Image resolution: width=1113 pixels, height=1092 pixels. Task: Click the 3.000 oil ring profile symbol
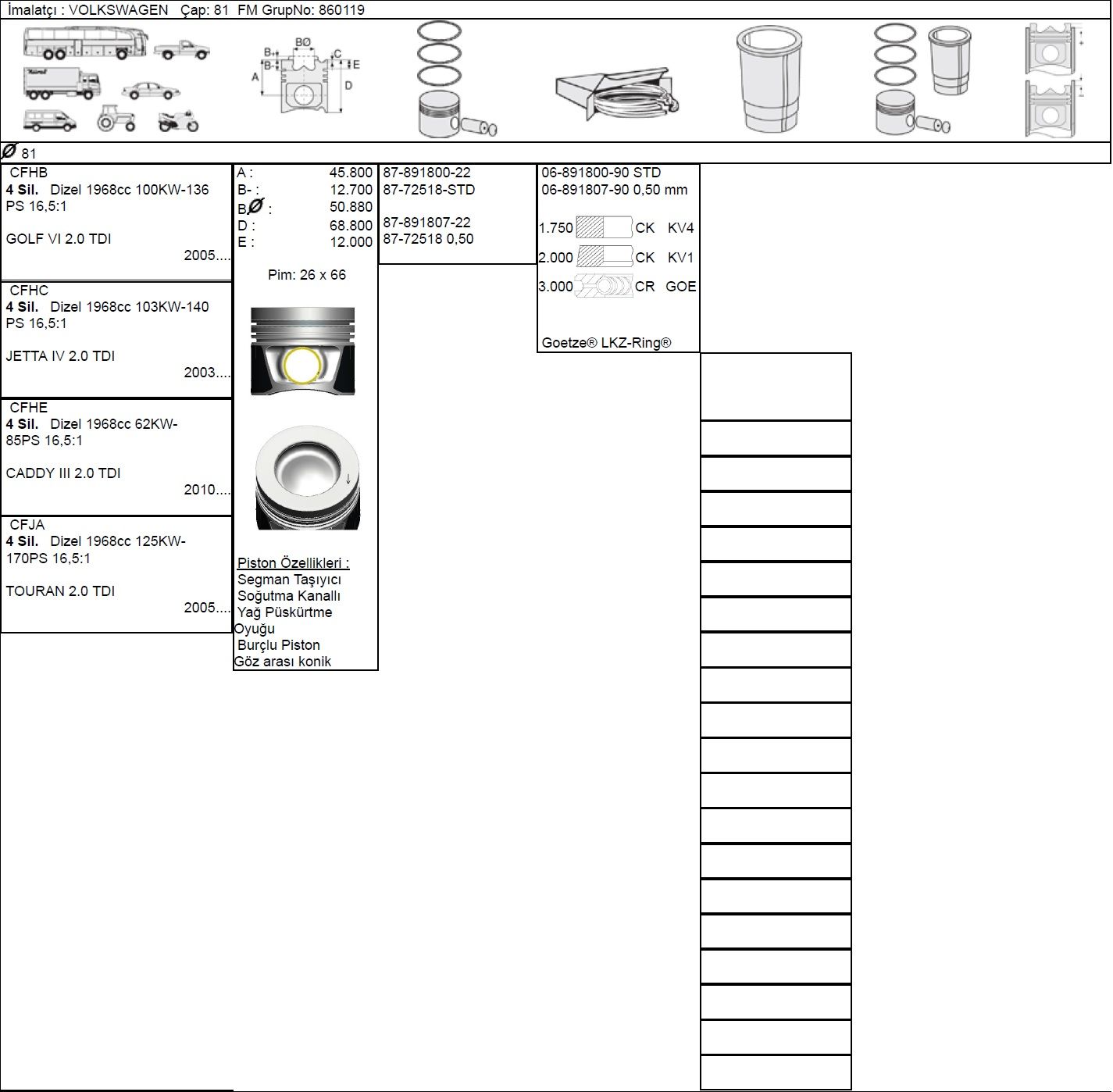click(x=604, y=286)
